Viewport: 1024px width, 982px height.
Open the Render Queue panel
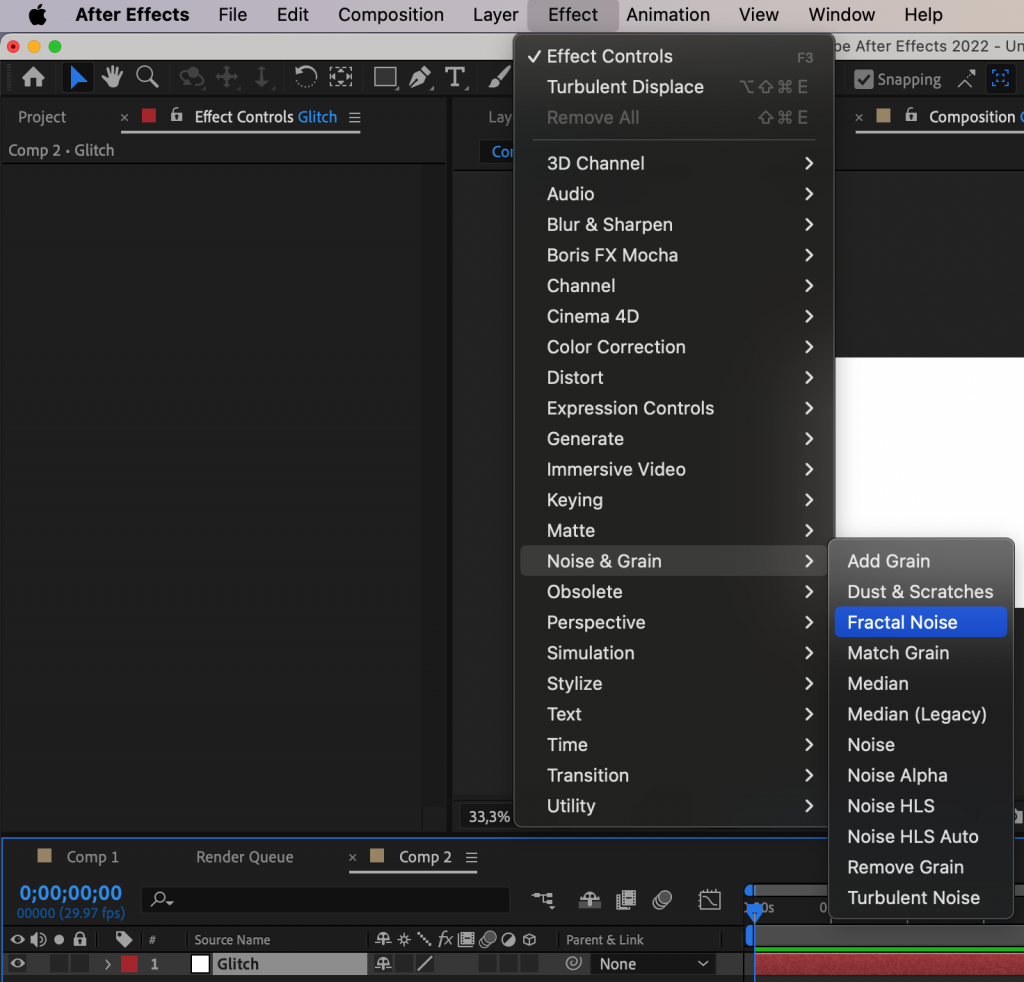pos(244,857)
